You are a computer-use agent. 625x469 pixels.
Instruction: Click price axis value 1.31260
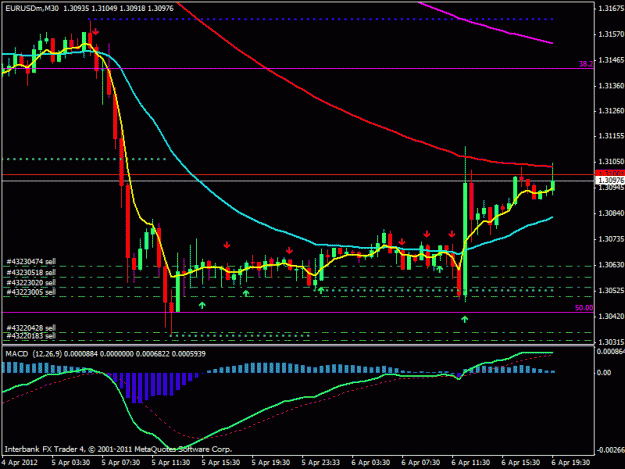tap(611, 111)
